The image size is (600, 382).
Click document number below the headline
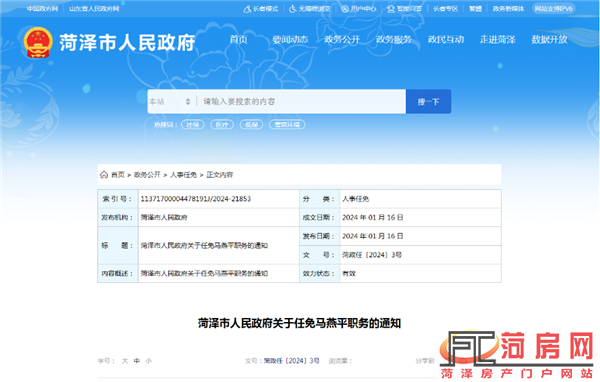click(292, 361)
